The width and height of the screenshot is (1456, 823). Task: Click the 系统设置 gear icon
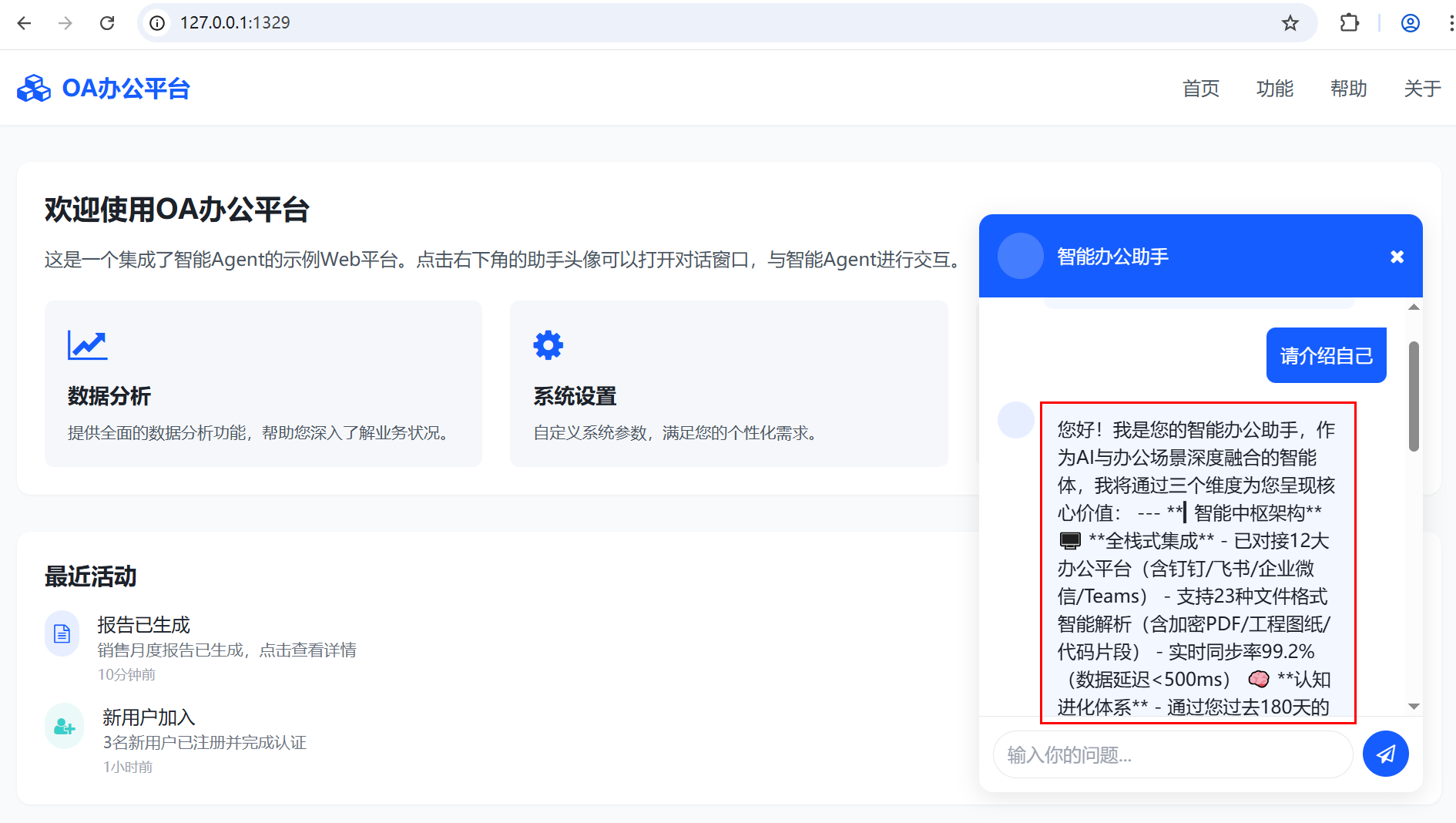click(x=549, y=345)
